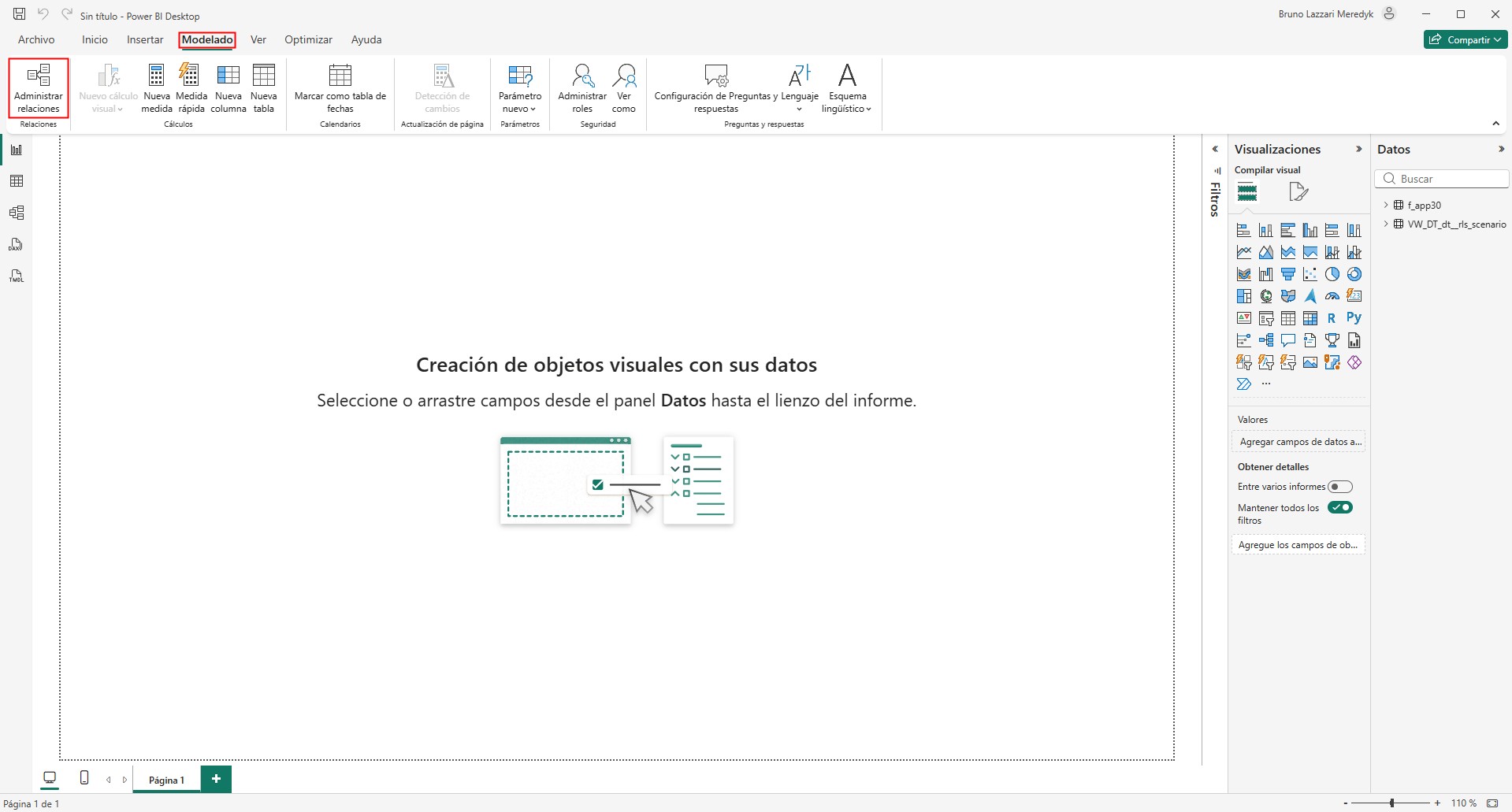Click the zoom slider handle

coord(1392,803)
